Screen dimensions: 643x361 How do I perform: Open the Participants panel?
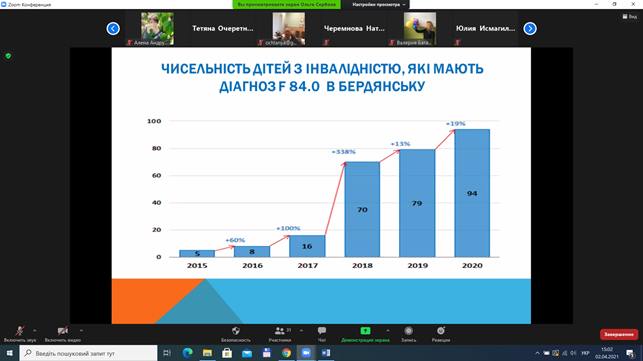pos(280,331)
